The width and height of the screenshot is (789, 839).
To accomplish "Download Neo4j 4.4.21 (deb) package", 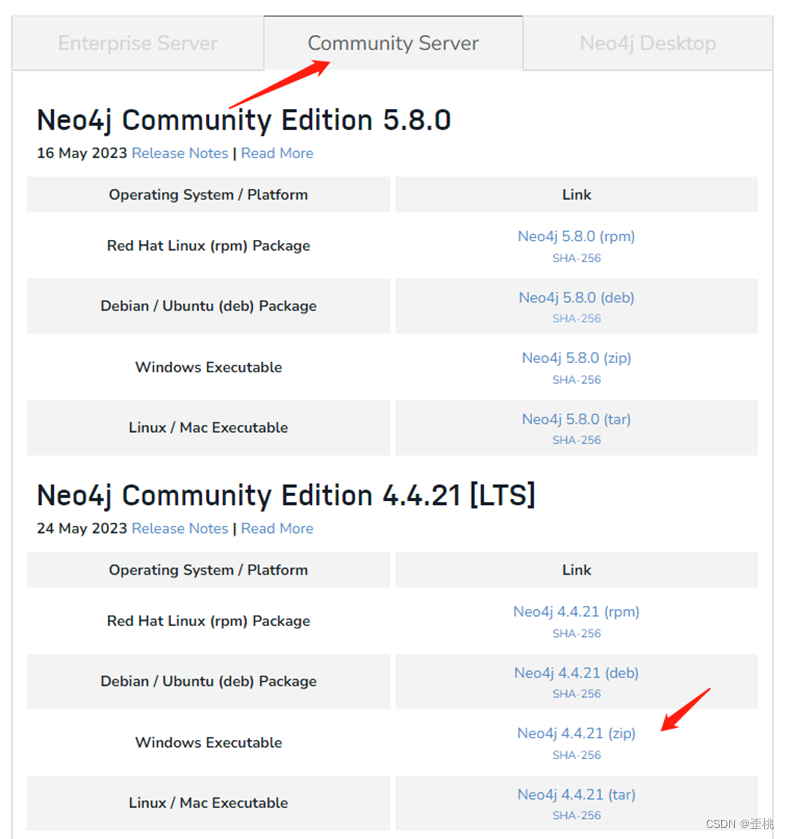I will [576, 673].
